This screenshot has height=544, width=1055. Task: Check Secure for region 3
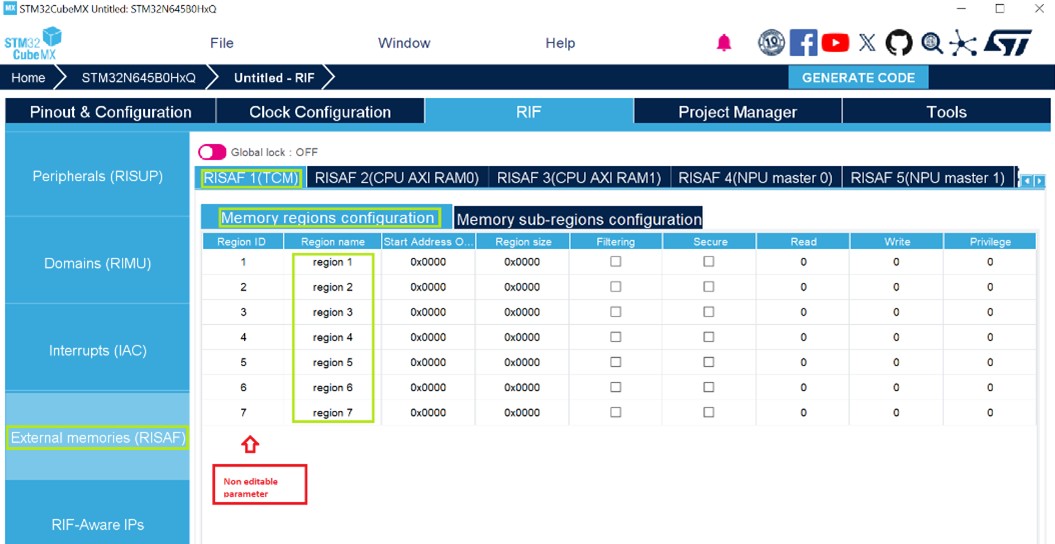(x=709, y=312)
